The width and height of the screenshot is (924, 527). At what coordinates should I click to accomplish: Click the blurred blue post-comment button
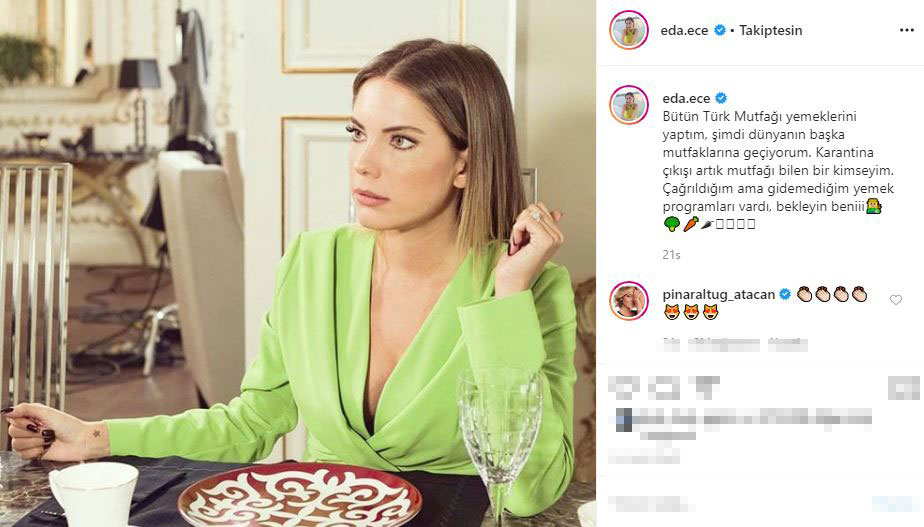pyautogui.click(x=894, y=504)
